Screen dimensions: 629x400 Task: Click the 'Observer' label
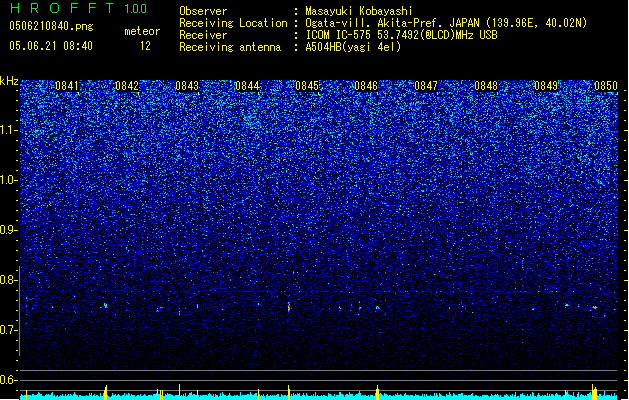tap(203, 11)
